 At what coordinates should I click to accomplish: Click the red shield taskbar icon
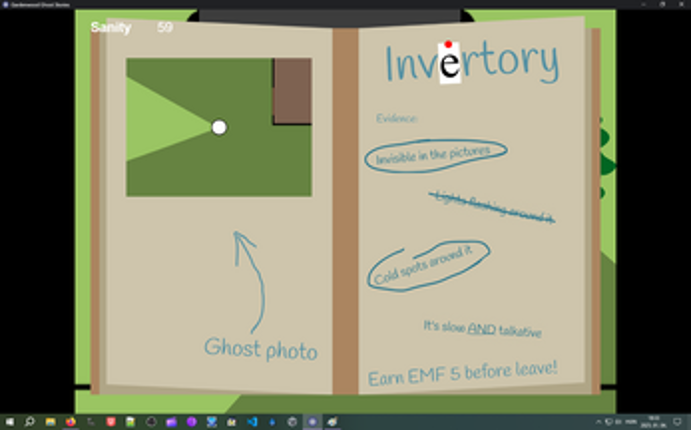coord(111,422)
